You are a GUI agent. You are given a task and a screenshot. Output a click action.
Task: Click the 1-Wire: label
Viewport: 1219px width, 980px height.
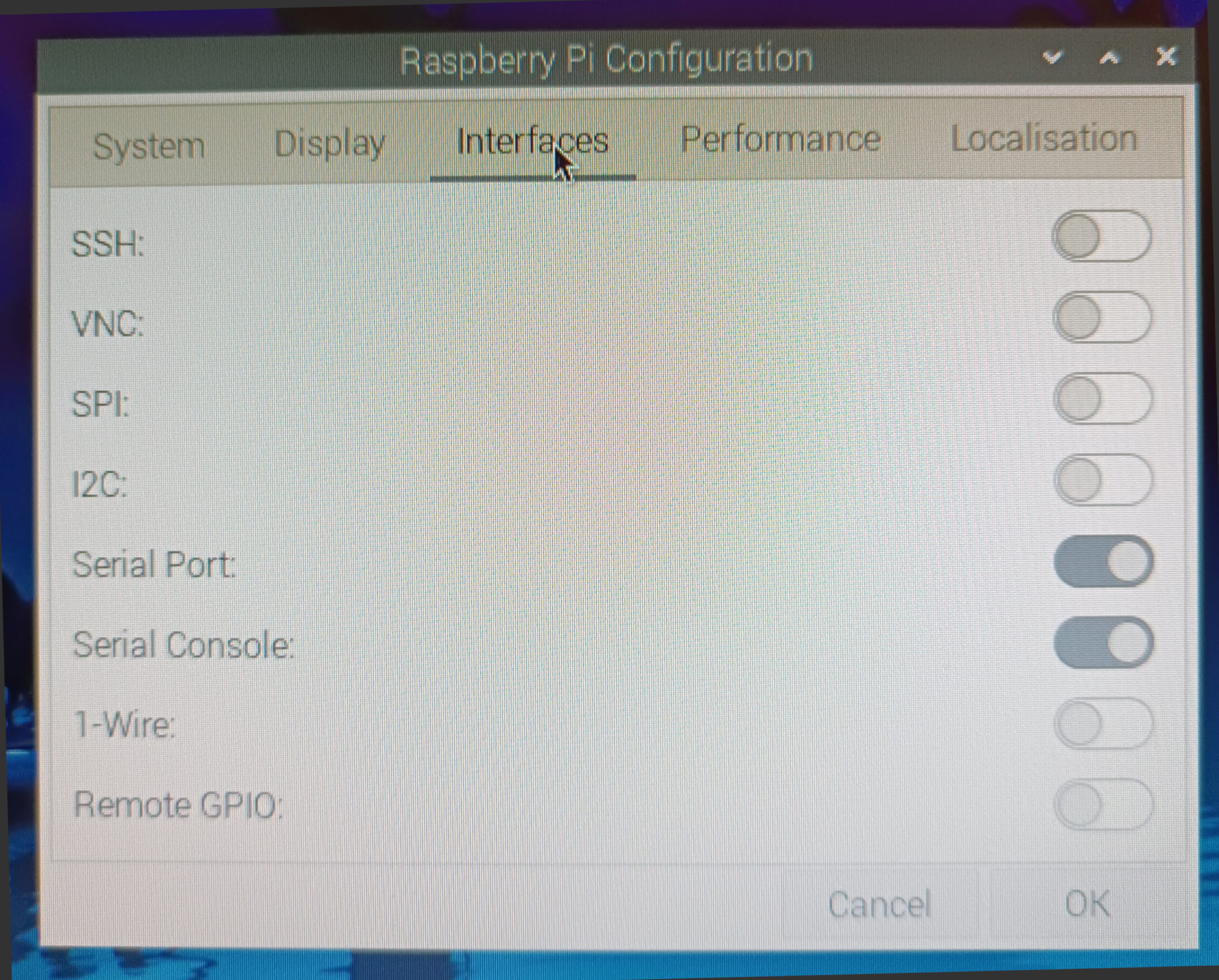pyautogui.click(x=125, y=724)
